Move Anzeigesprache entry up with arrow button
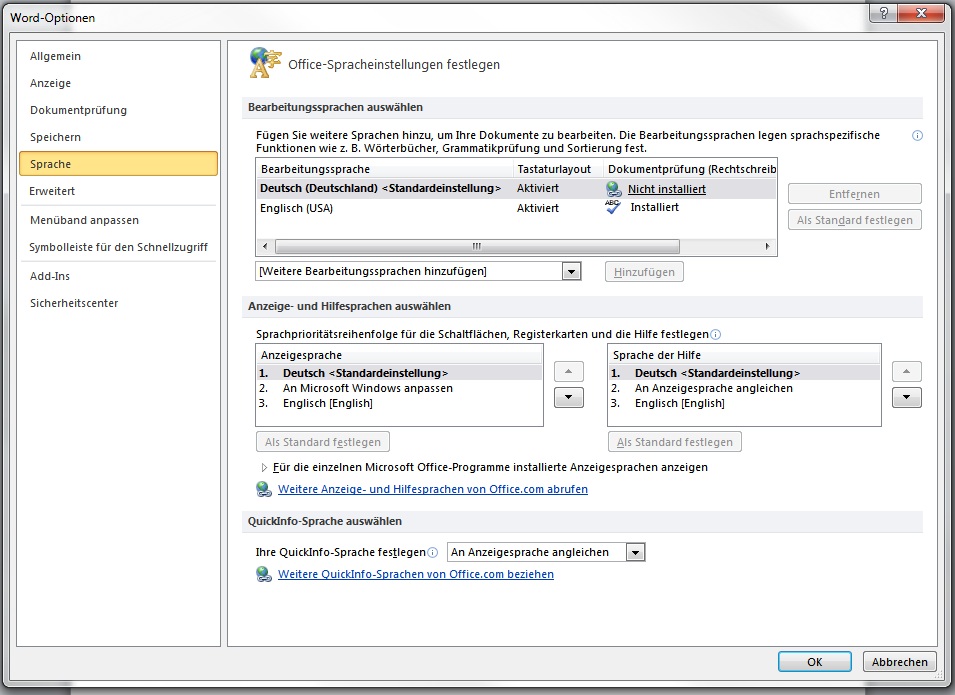 pos(568,372)
